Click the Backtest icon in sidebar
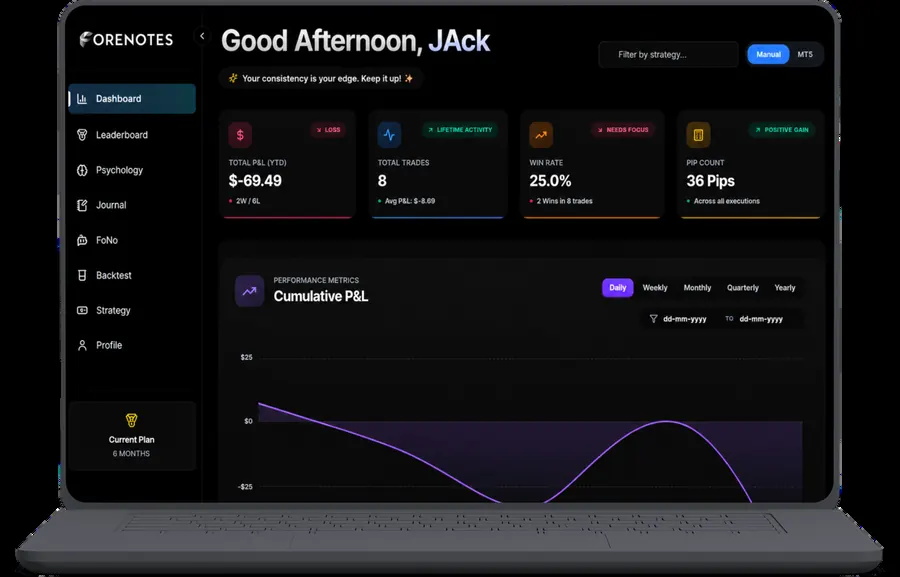This screenshot has height=577, width=900. click(82, 275)
